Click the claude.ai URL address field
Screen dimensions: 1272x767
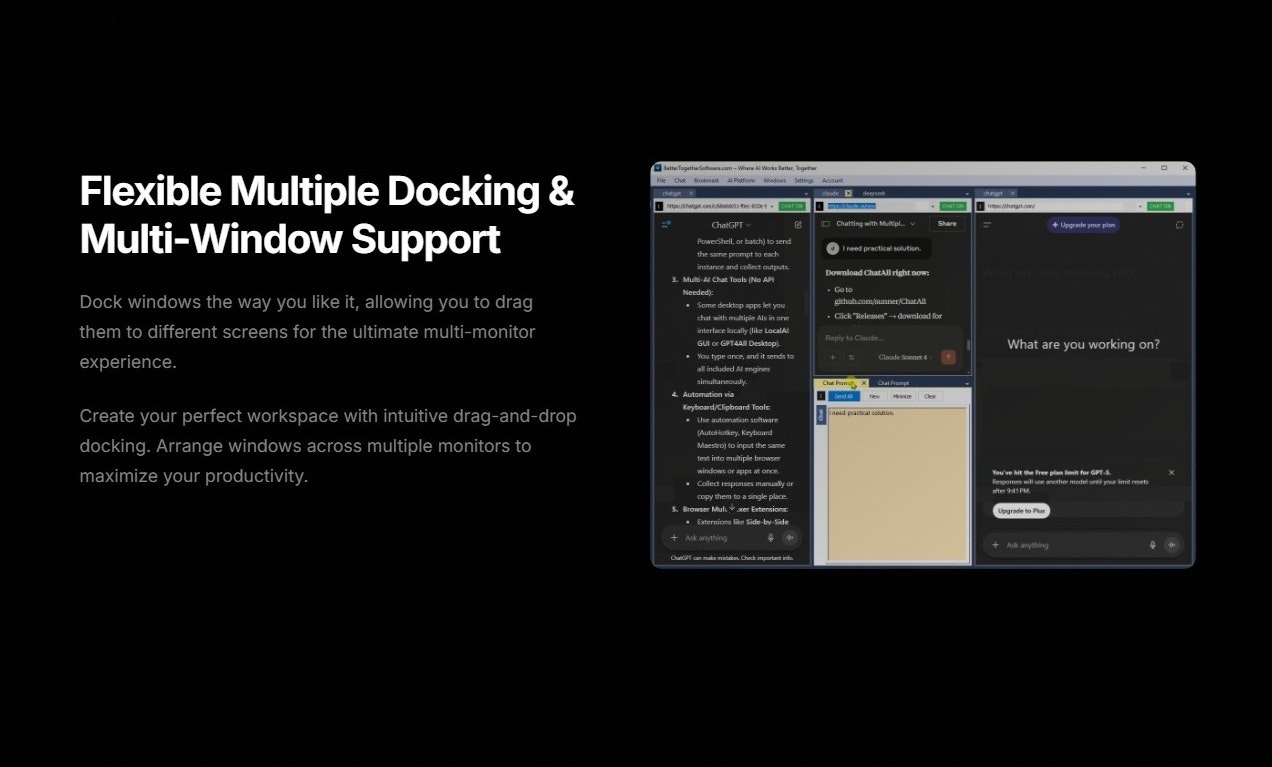point(877,206)
